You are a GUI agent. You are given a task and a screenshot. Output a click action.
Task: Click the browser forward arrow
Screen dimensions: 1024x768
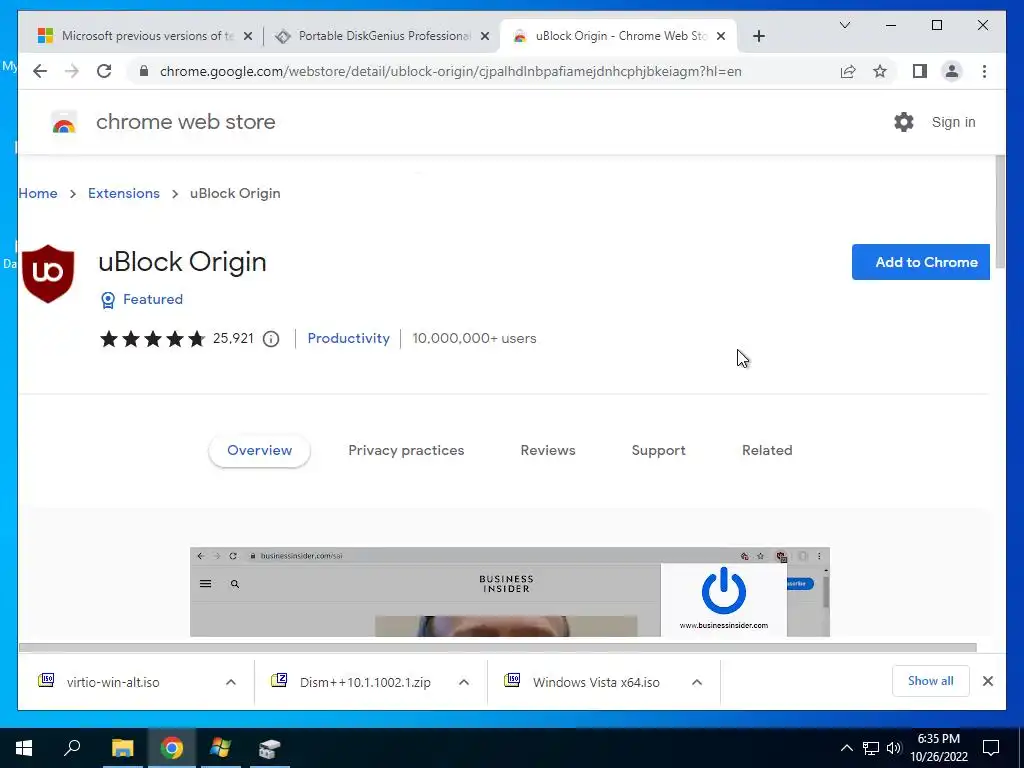pyautogui.click(x=72, y=71)
